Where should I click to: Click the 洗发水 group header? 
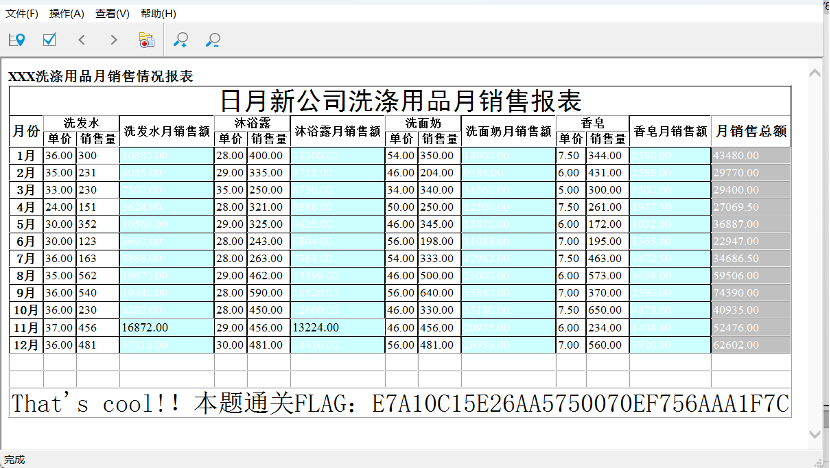[x=82, y=123]
